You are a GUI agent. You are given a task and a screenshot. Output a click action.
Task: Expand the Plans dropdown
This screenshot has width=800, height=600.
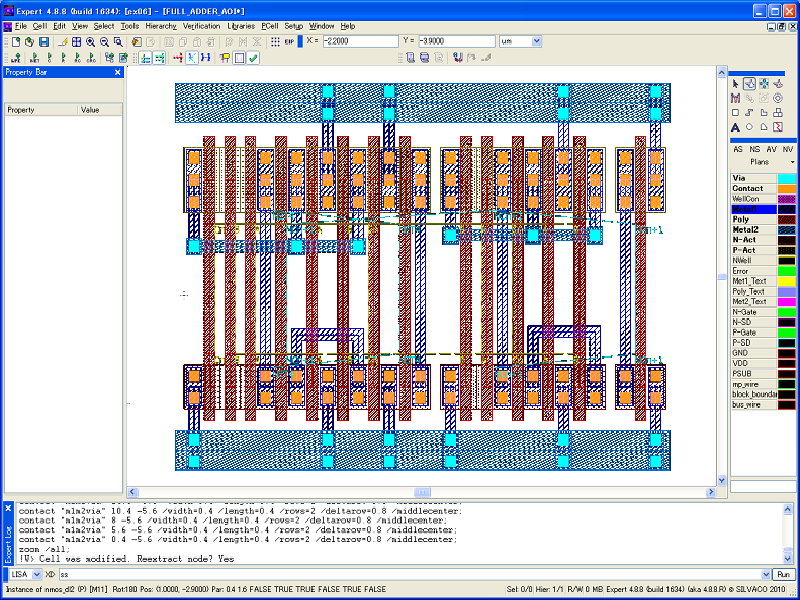pos(790,161)
